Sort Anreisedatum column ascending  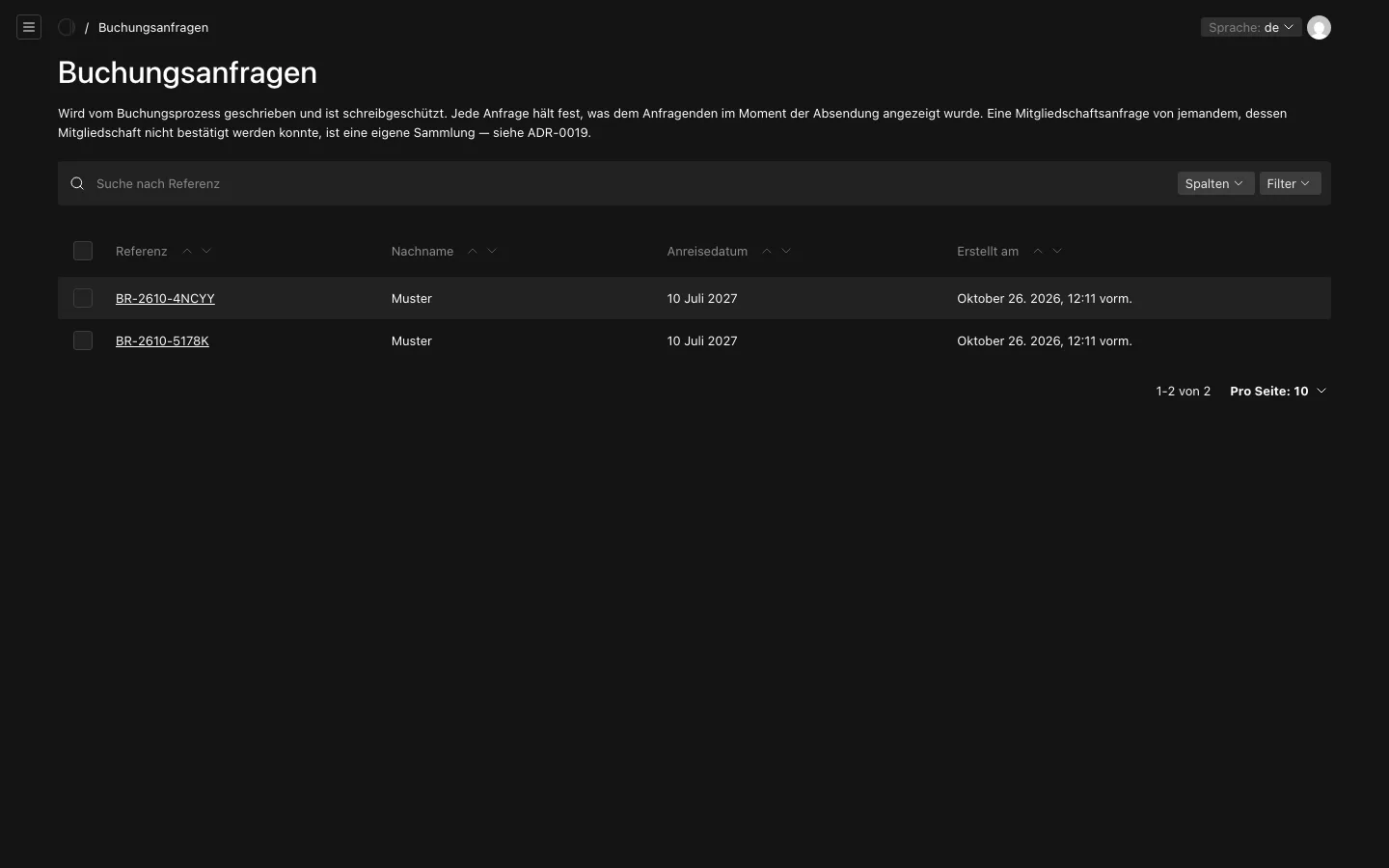(x=767, y=251)
